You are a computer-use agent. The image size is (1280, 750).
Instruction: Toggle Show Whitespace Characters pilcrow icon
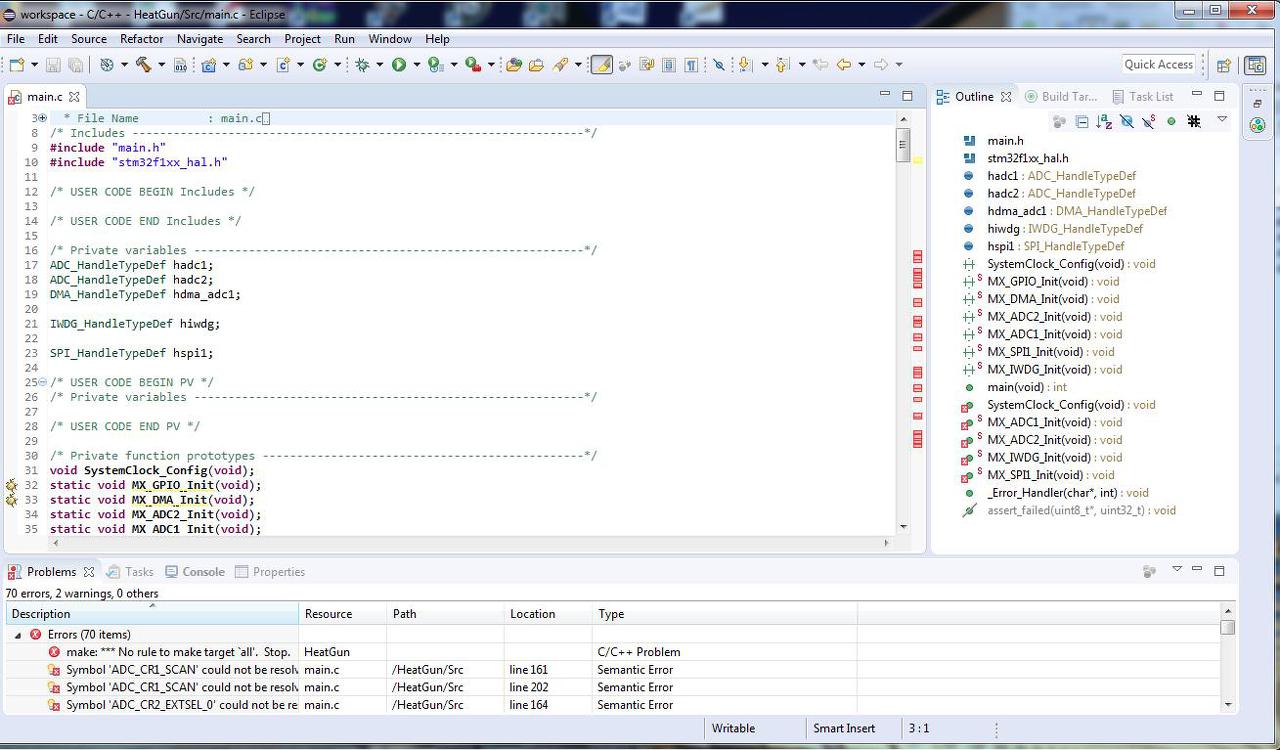coord(691,65)
